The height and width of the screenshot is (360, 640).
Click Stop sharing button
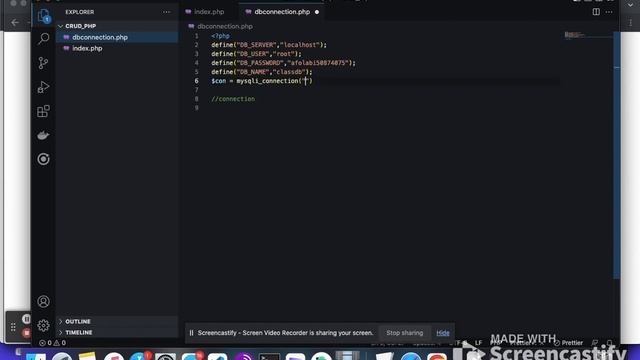click(x=404, y=333)
